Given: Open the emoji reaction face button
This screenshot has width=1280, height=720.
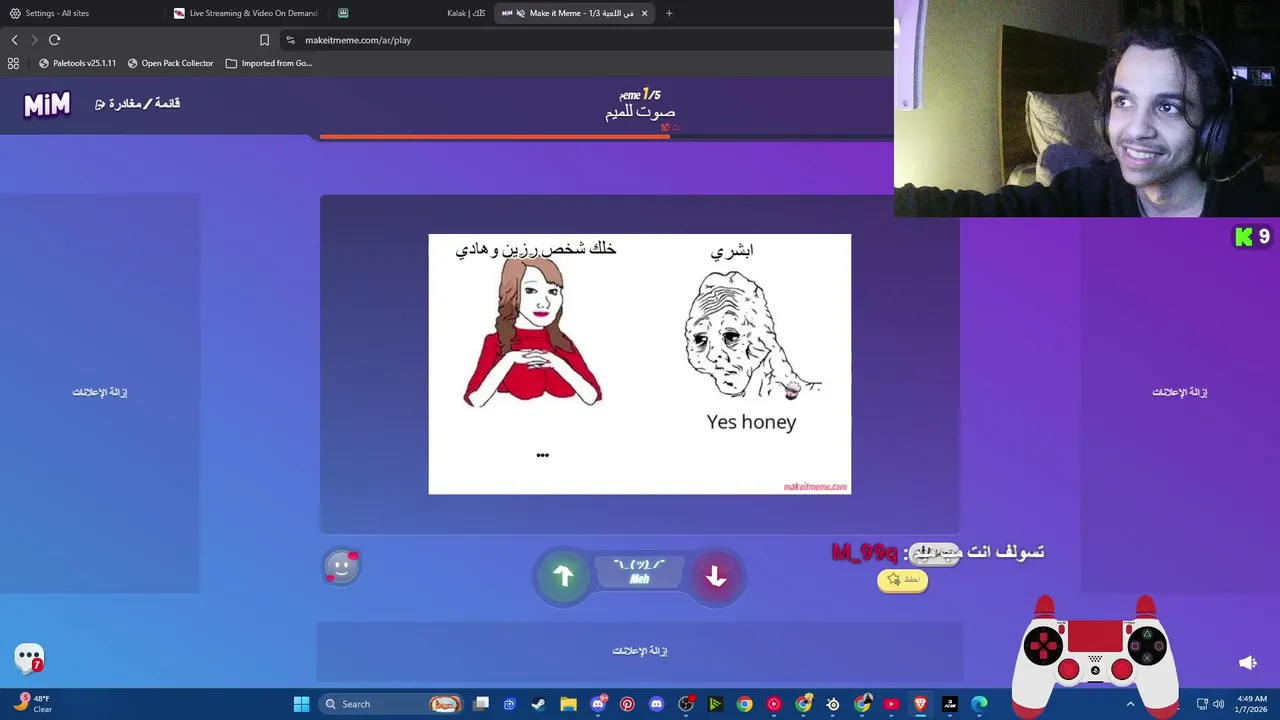Looking at the screenshot, I should pyautogui.click(x=341, y=567).
